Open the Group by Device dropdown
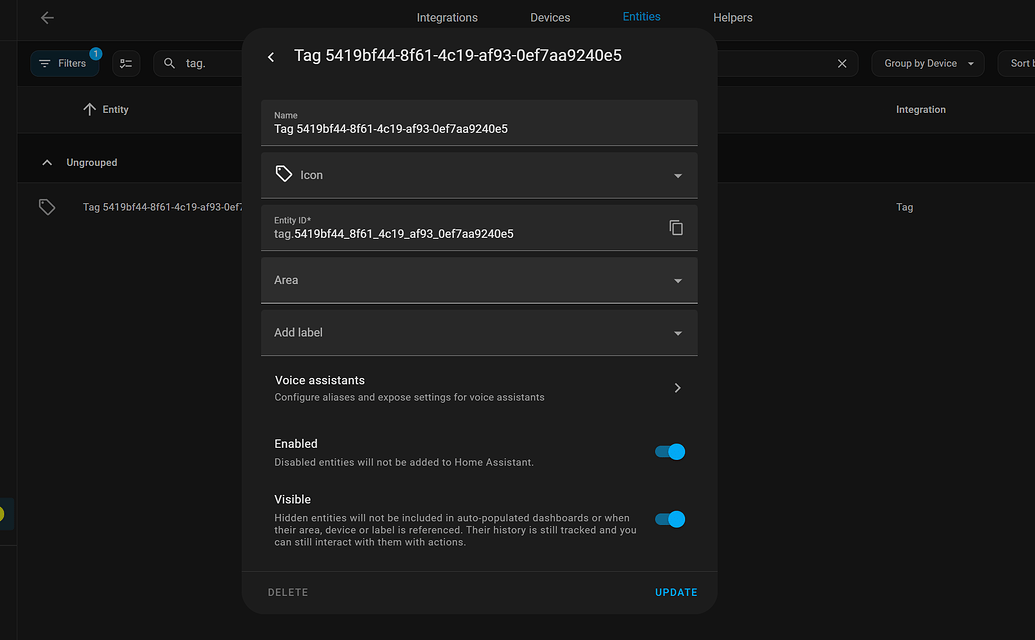This screenshot has width=1035, height=640. (927, 63)
